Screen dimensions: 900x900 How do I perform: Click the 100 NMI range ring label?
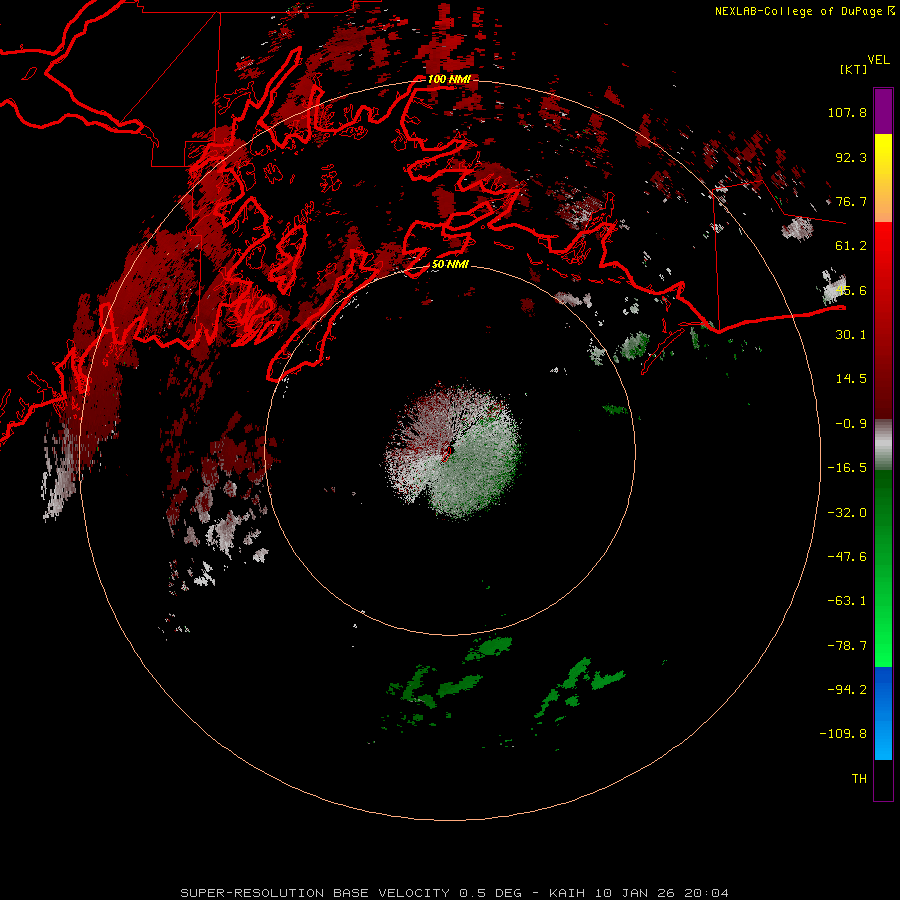[449, 79]
